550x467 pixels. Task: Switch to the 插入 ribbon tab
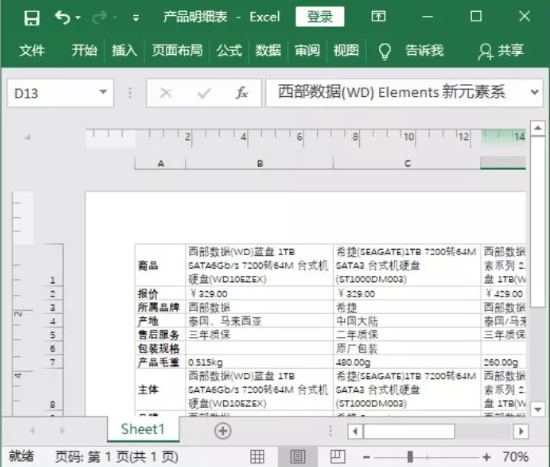click(124, 51)
